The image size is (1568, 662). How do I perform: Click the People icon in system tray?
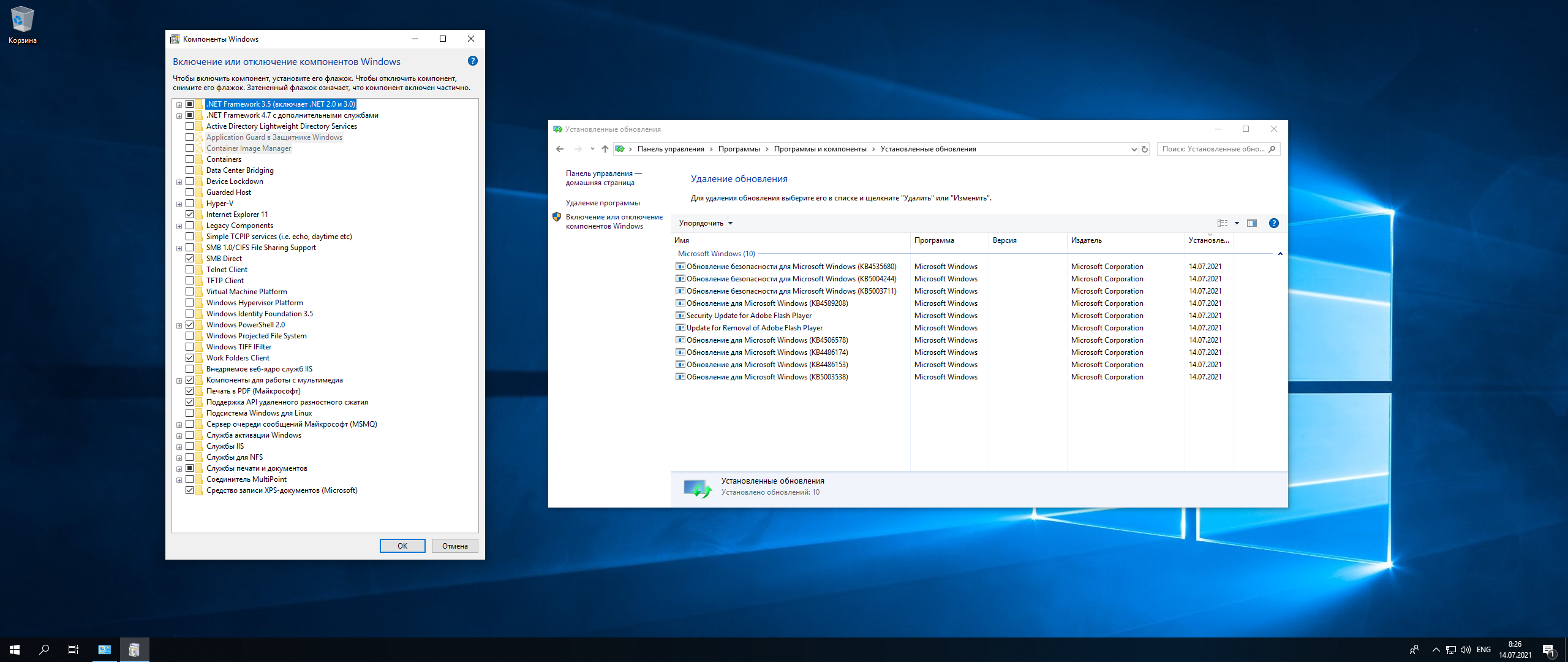click(x=1414, y=650)
